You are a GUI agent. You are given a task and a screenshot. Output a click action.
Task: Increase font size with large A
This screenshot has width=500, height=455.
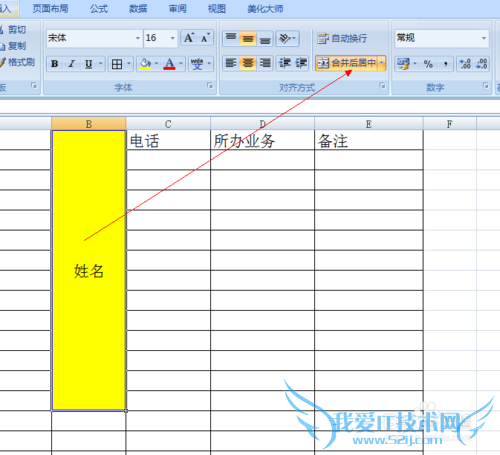click(x=189, y=38)
